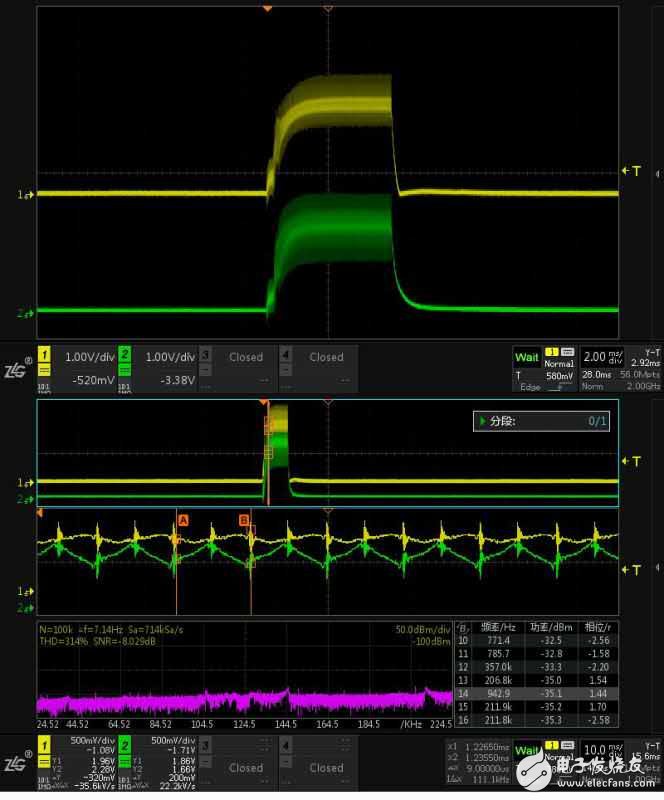Click cursor A marker on zoomed waveform
The image size is (664, 800).
pyautogui.click(x=182, y=520)
